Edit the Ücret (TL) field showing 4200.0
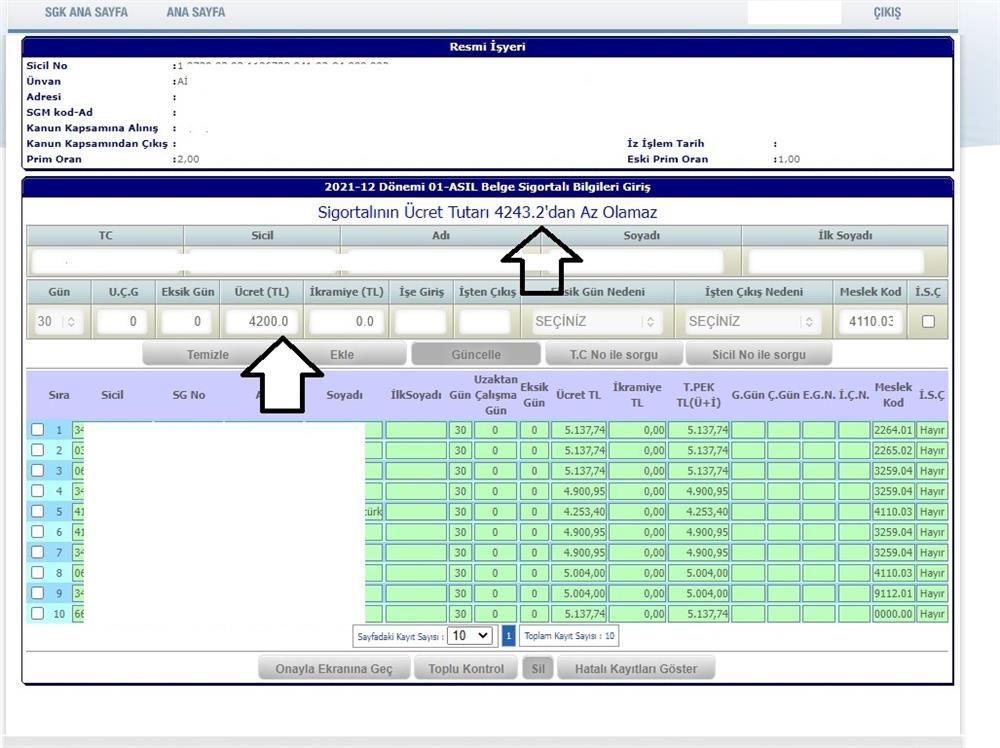 [x=261, y=321]
